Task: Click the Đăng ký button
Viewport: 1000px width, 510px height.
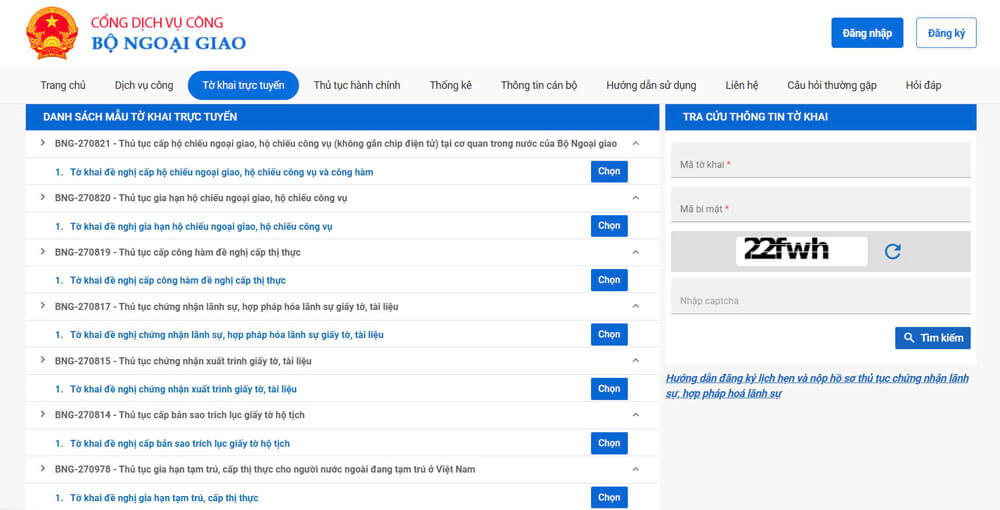Action: coord(945,33)
